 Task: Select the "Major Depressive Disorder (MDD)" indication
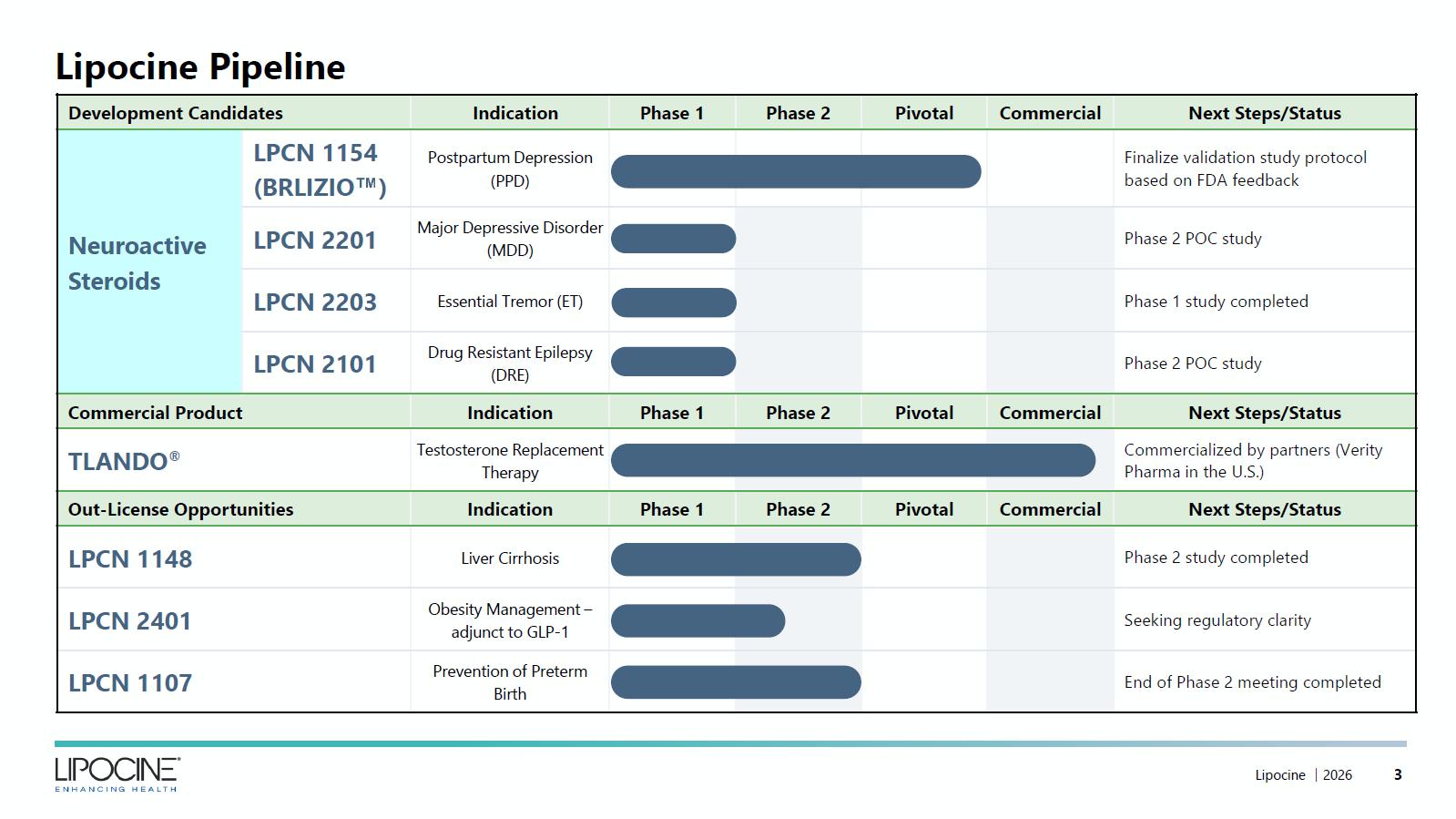tap(510, 239)
